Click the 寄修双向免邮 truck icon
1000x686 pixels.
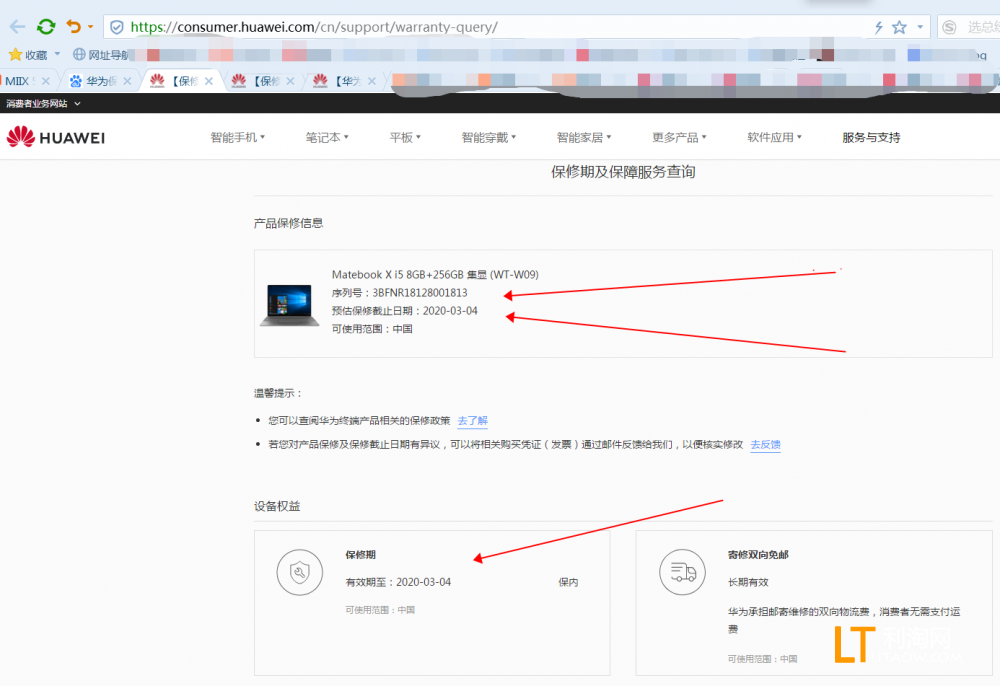pyautogui.click(x=682, y=572)
